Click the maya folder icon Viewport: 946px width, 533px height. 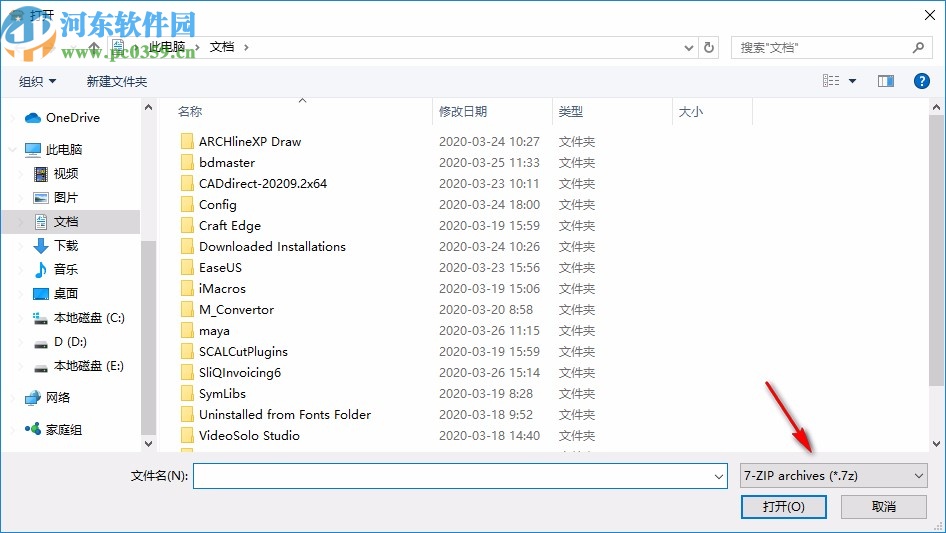(x=187, y=330)
